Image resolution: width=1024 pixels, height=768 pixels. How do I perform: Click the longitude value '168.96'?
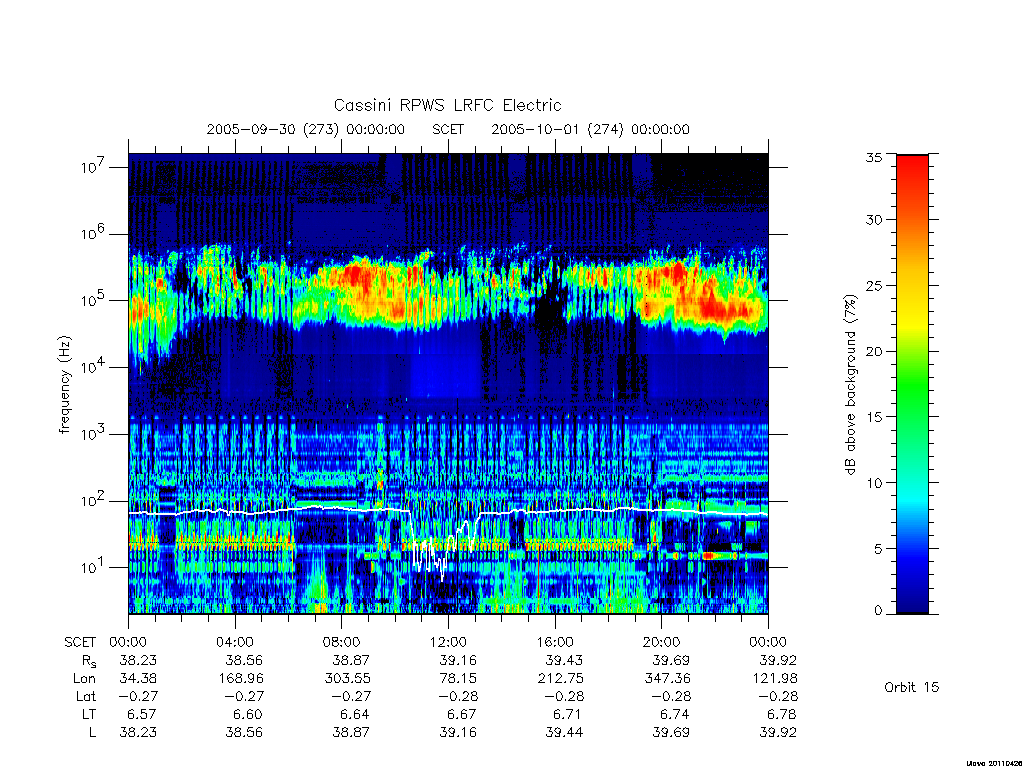click(x=240, y=679)
